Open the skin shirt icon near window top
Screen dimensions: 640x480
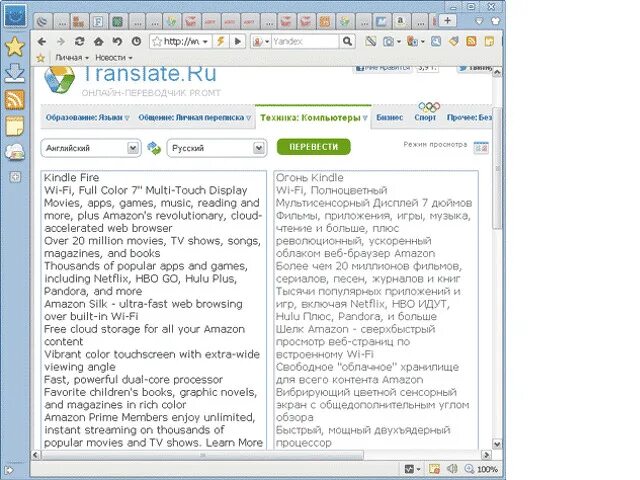(496, 21)
